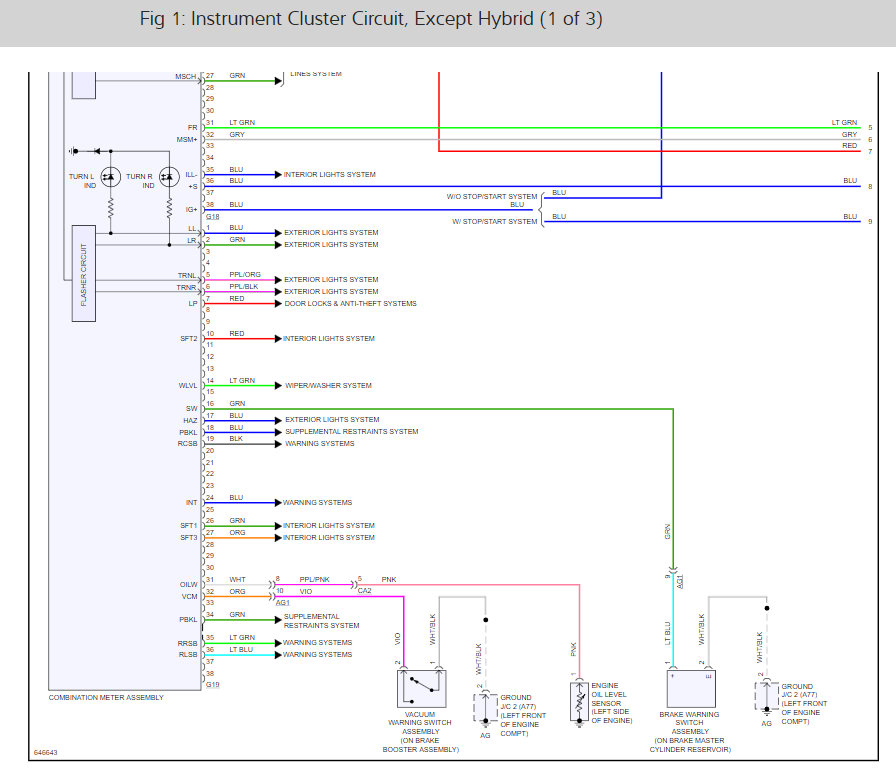Select the DOOR LOCKS & ANTI-THEFT SYSTEMS label

(350, 304)
